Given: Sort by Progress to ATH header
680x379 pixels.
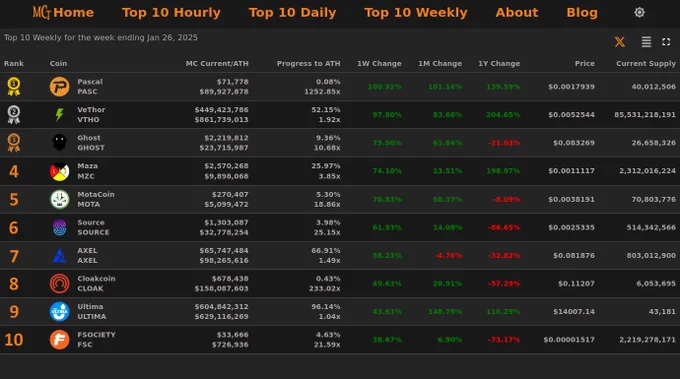Looking at the screenshot, I should pyautogui.click(x=308, y=63).
